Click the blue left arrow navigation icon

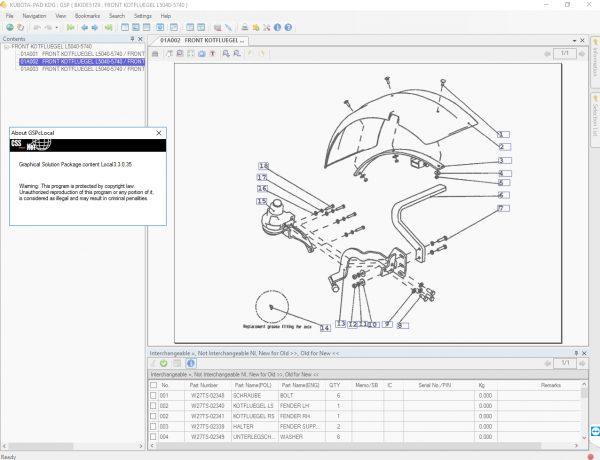pos(84,27)
